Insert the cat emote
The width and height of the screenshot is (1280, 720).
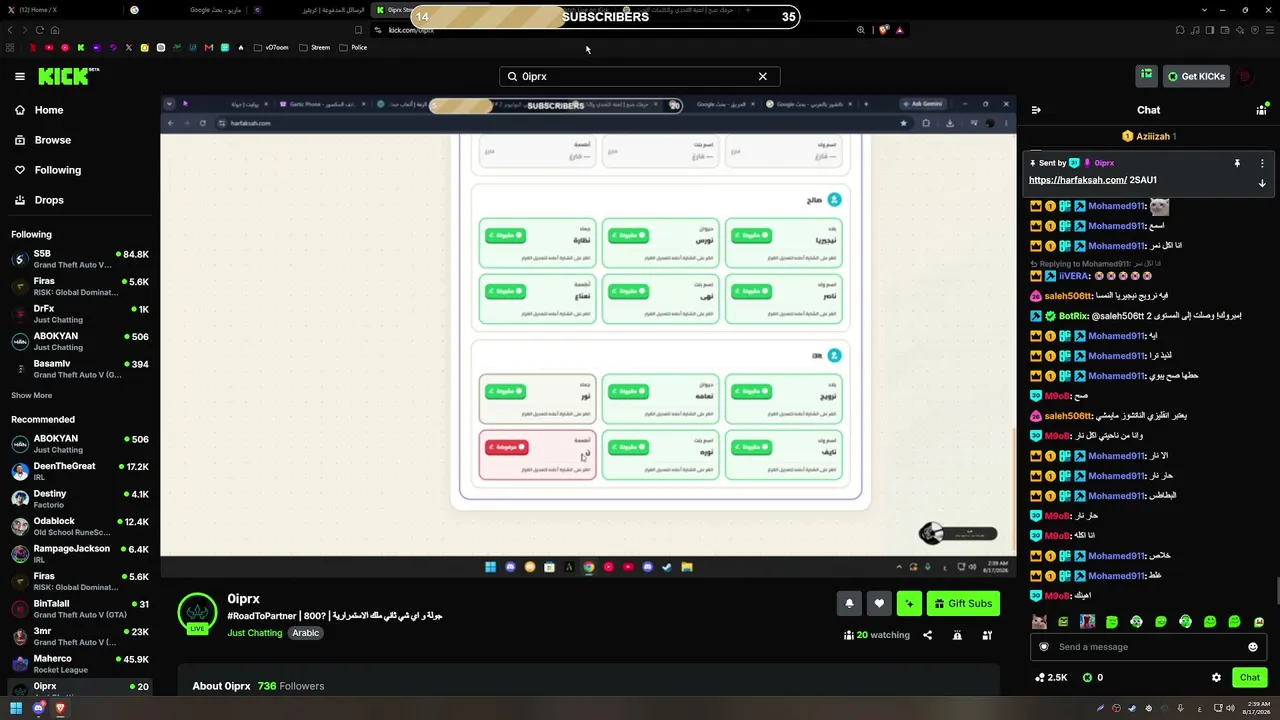(x=1039, y=622)
